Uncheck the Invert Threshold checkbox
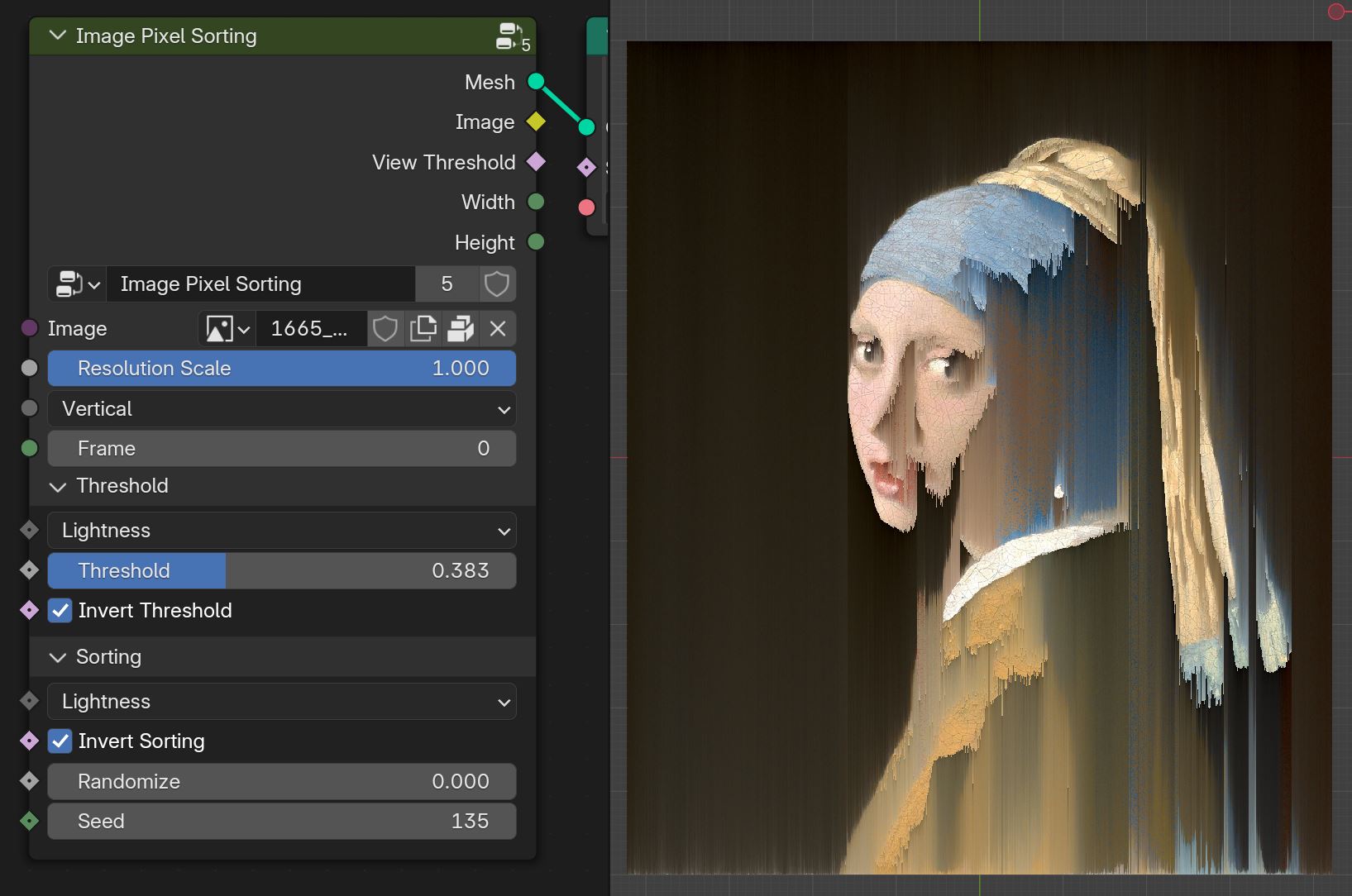Image resolution: width=1352 pixels, height=896 pixels. [60, 611]
